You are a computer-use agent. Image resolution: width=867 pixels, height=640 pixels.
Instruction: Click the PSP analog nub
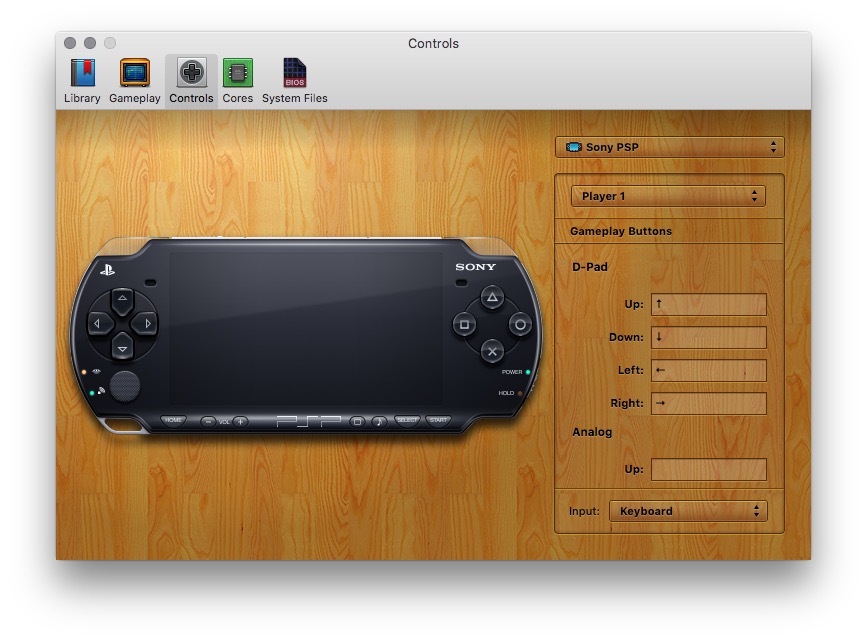point(125,385)
